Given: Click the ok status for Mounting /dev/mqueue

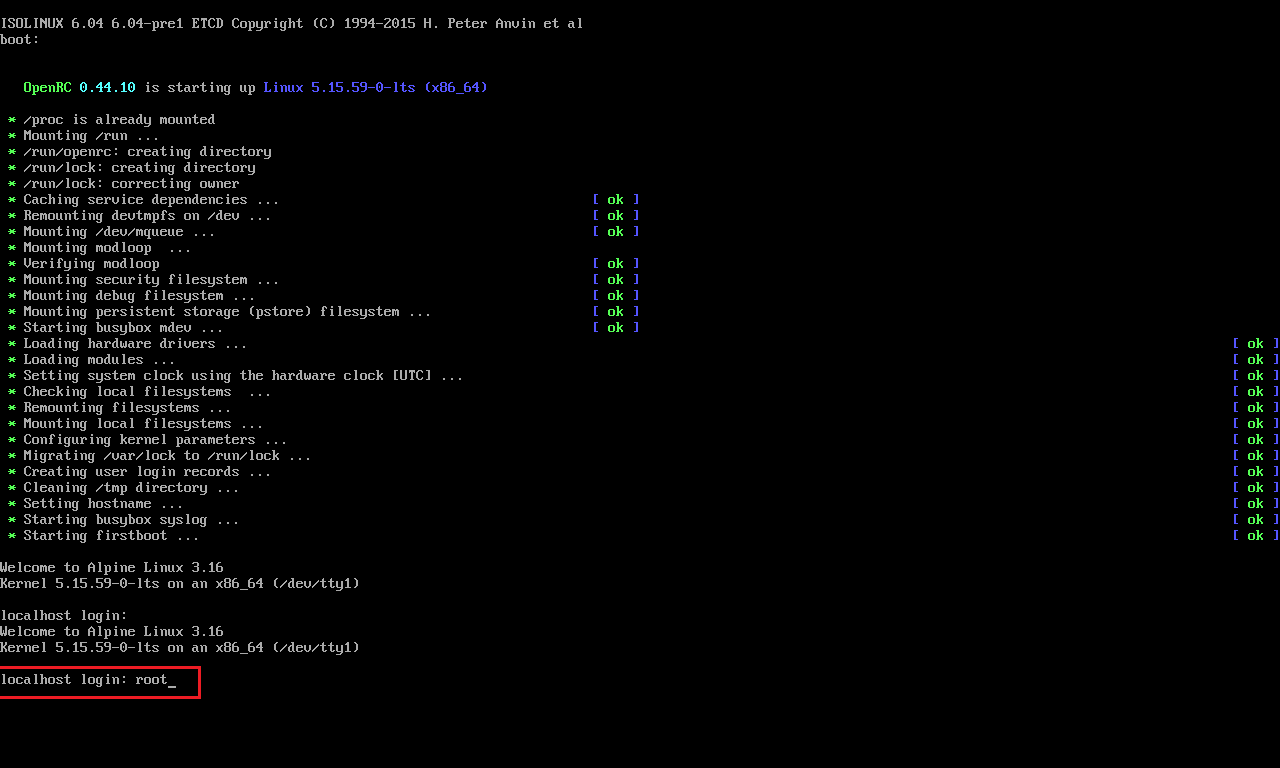Looking at the screenshot, I should tap(616, 232).
